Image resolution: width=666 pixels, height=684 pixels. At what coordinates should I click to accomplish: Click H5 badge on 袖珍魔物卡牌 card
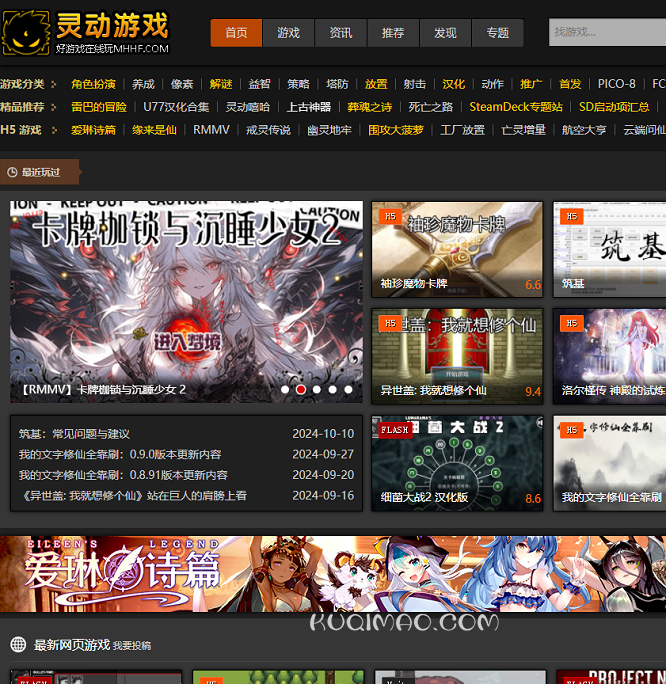pos(390,216)
